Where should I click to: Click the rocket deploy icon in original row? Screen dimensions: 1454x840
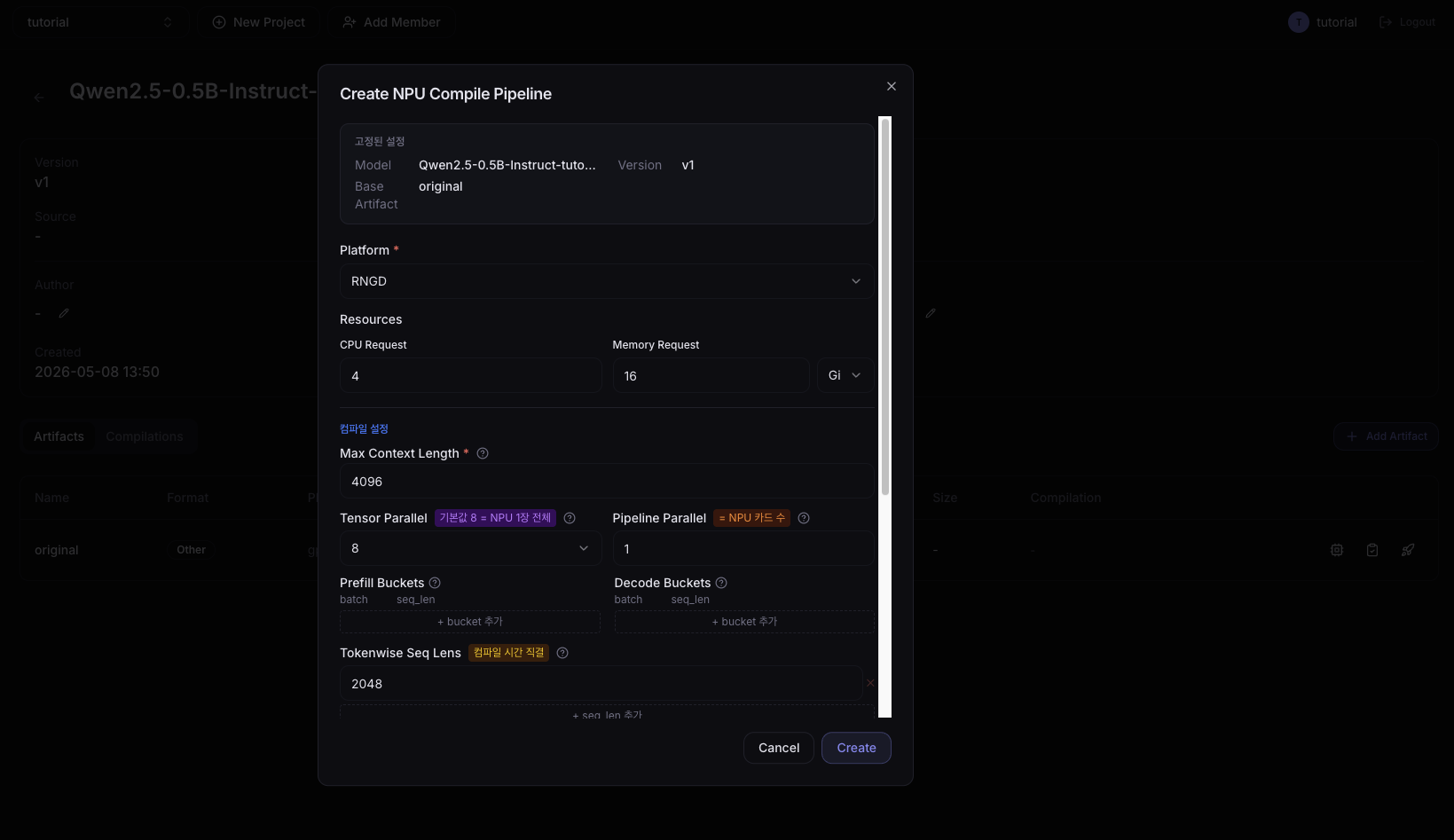(1408, 550)
